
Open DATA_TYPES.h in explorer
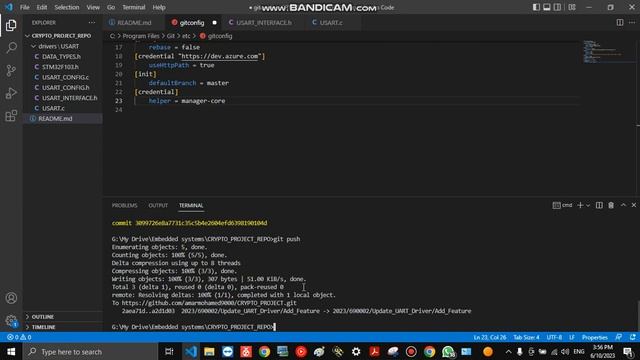tap(62, 57)
